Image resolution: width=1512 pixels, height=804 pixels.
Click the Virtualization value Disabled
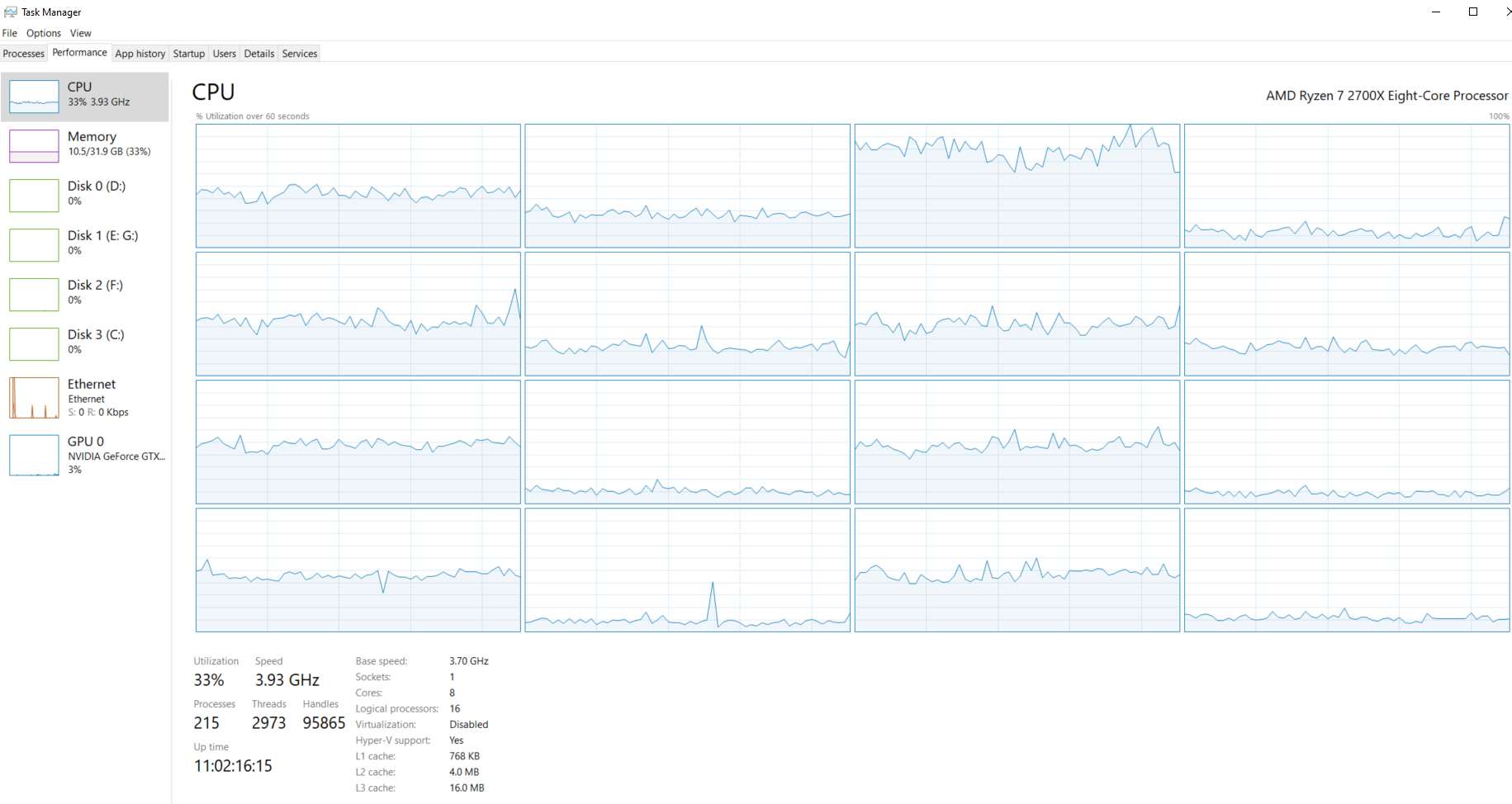[469, 725]
